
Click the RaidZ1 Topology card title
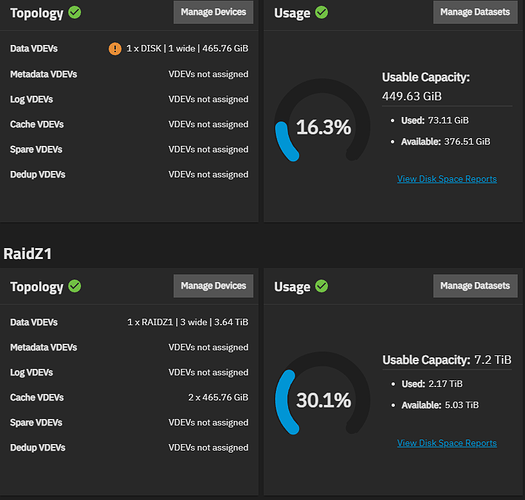(x=36, y=287)
